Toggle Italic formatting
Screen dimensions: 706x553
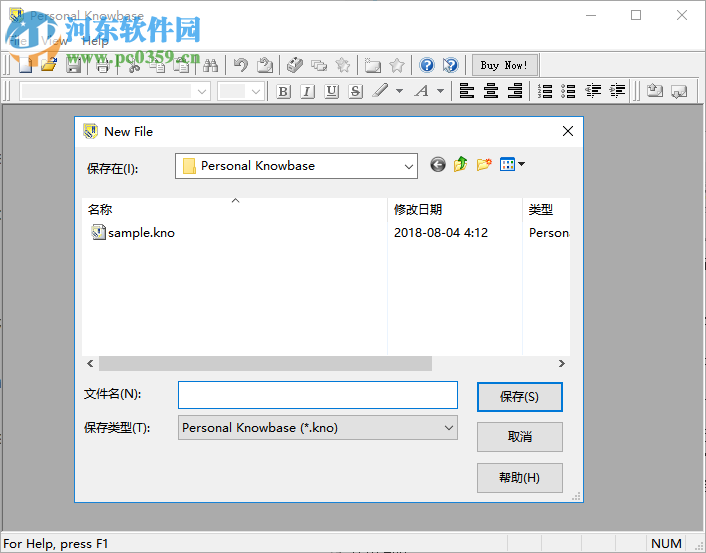coord(307,91)
